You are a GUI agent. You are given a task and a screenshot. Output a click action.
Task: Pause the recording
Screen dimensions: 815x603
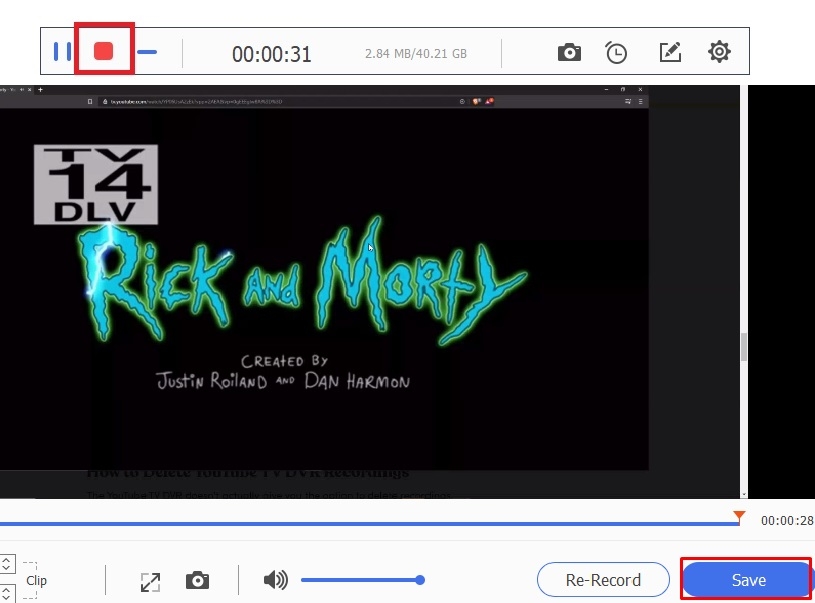click(x=62, y=52)
